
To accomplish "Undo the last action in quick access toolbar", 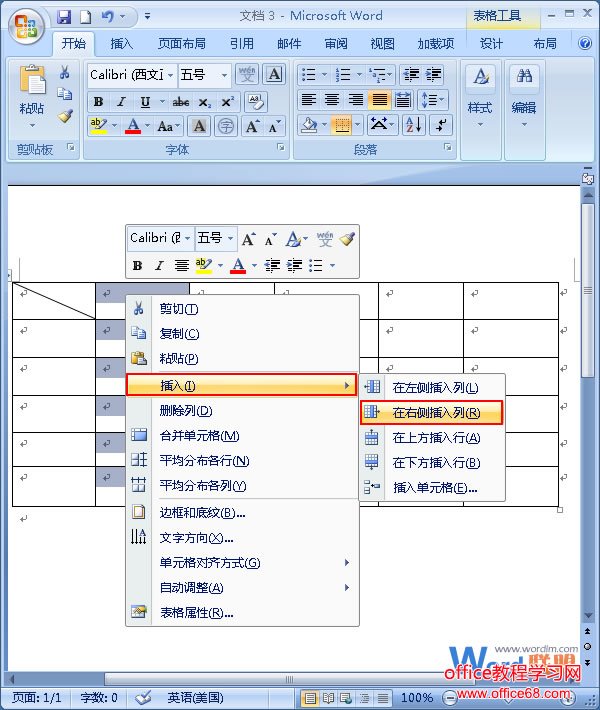I will pyautogui.click(x=107, y=17).
